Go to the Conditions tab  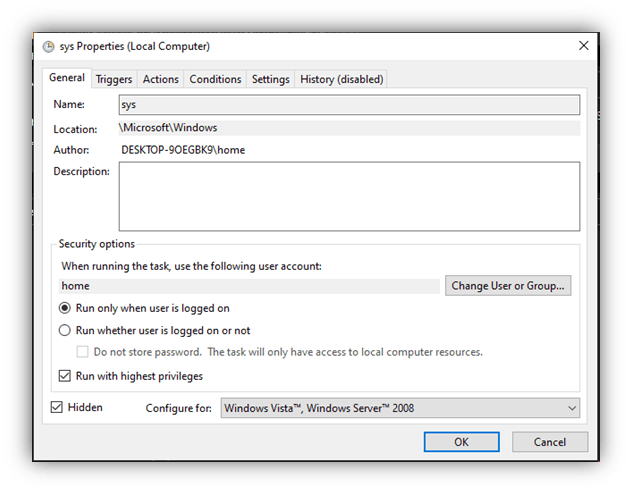click(x=215, y=79)
